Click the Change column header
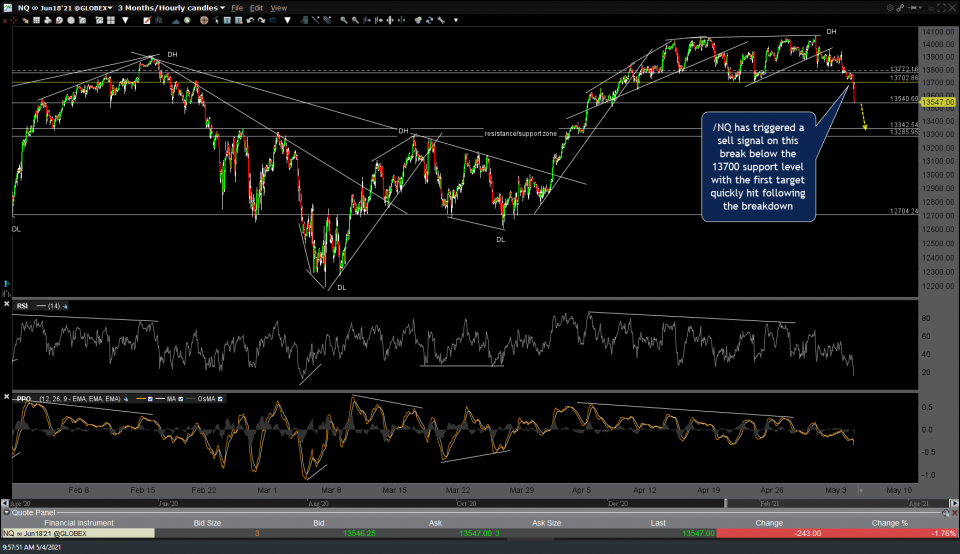This screenshot has height=554, width=960. (769, 523)
